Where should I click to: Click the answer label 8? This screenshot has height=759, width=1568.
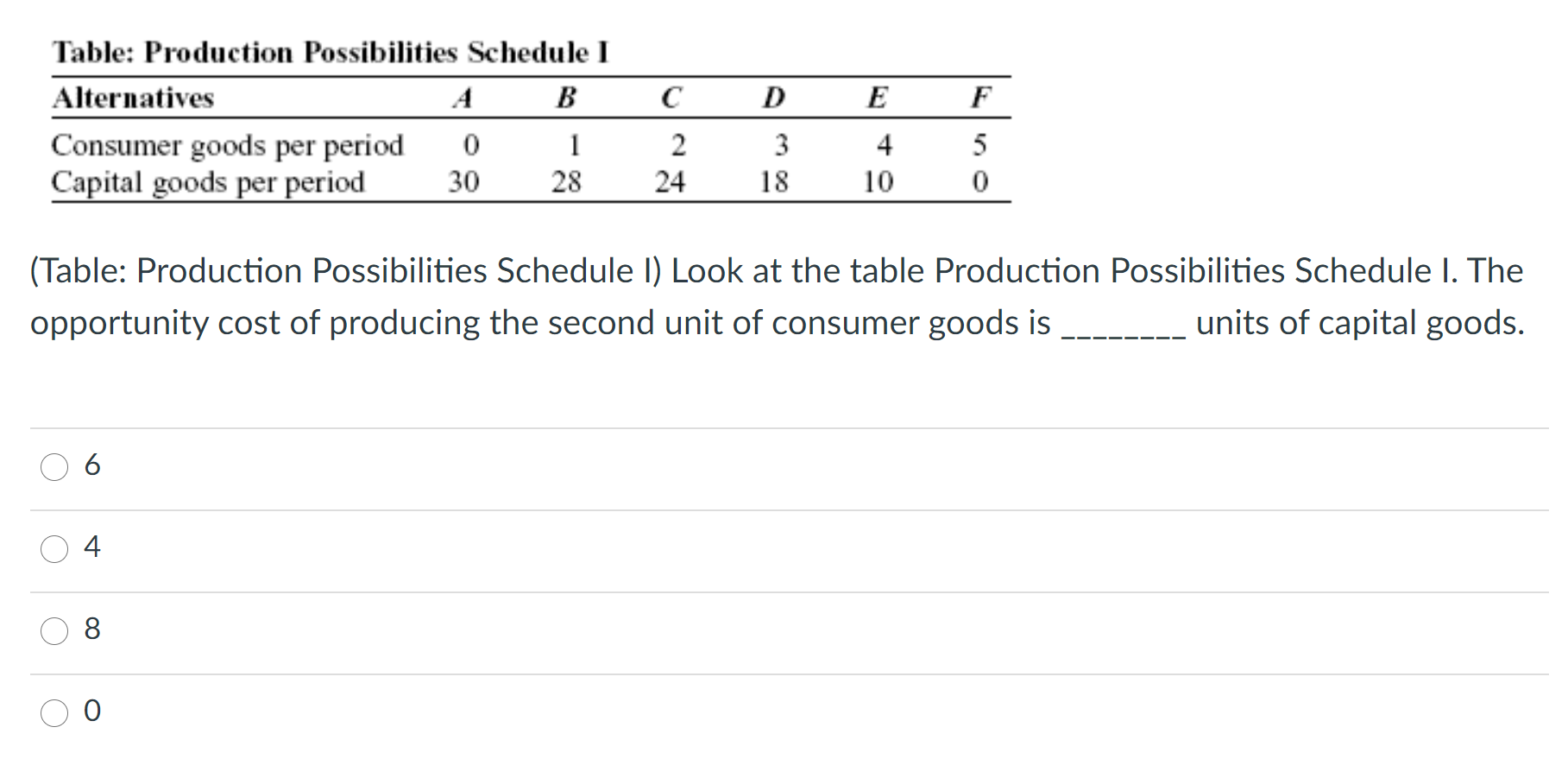pos(92,629)
